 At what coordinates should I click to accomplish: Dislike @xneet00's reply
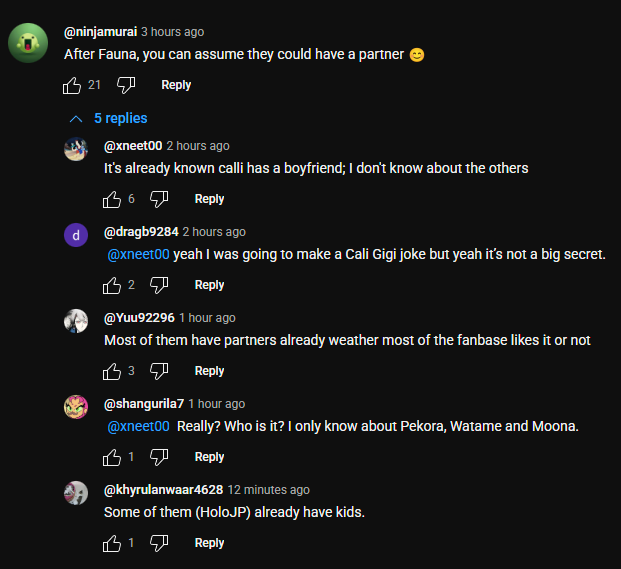[159, 199]
